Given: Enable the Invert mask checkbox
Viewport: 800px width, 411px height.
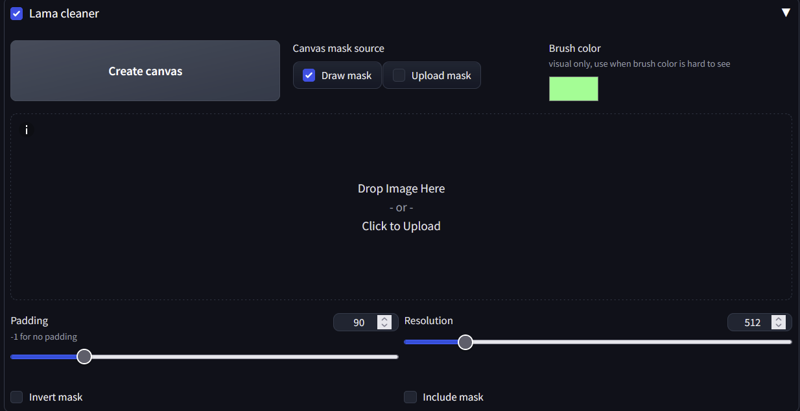Looking at the screenshot, I should [17, 397].
